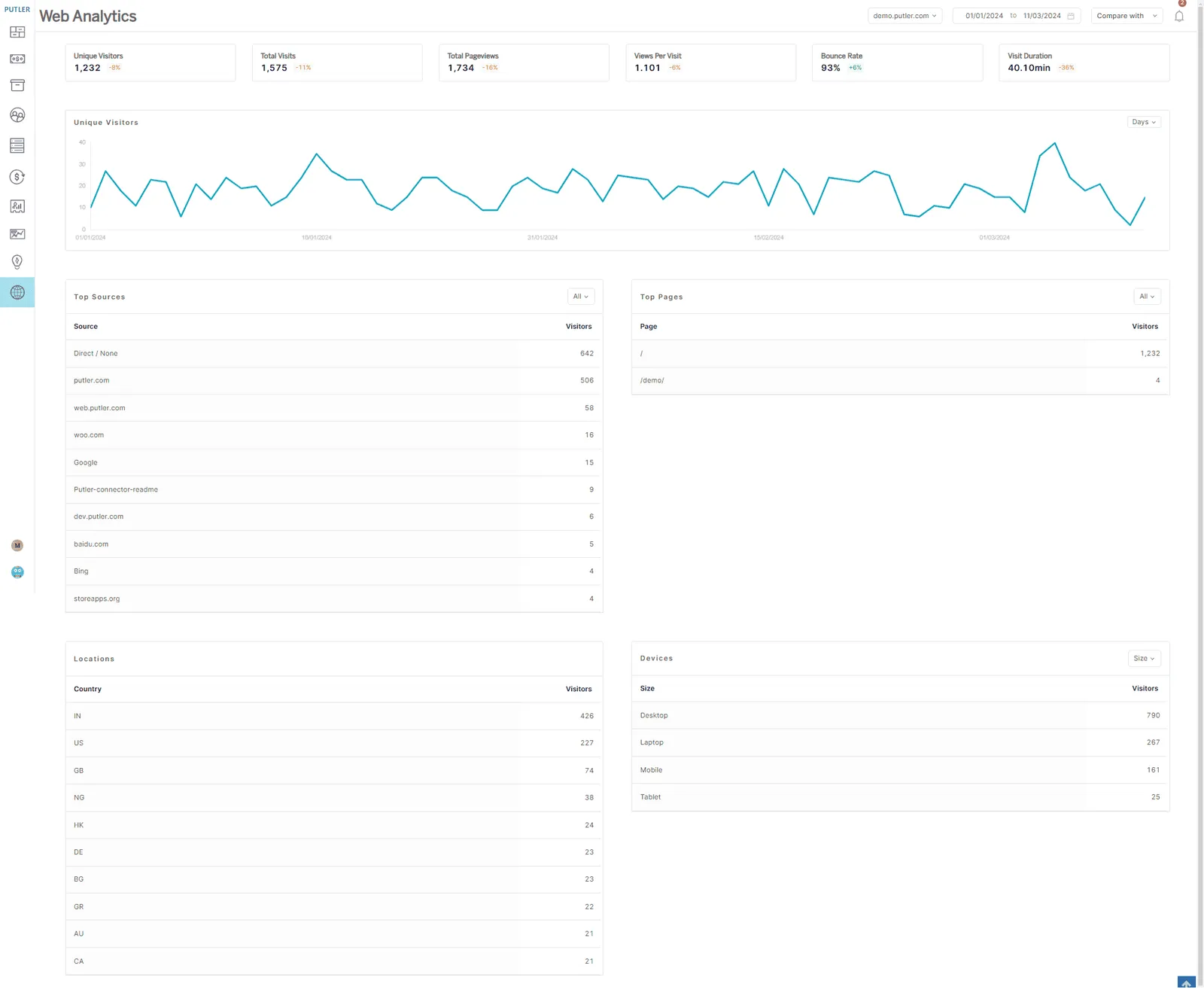Click the calendar icon in date range
Viewport: 1204px width, 990px height.
[1071, 16]
